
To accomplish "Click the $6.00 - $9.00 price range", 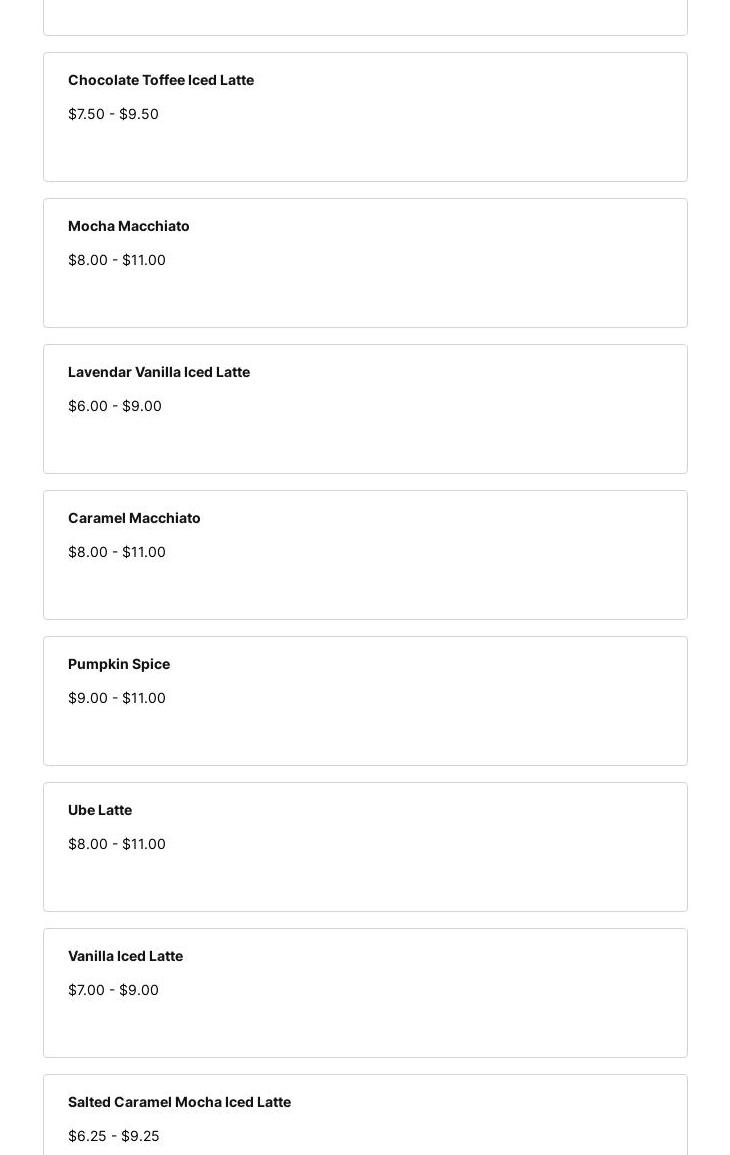I will click(115, 406).
